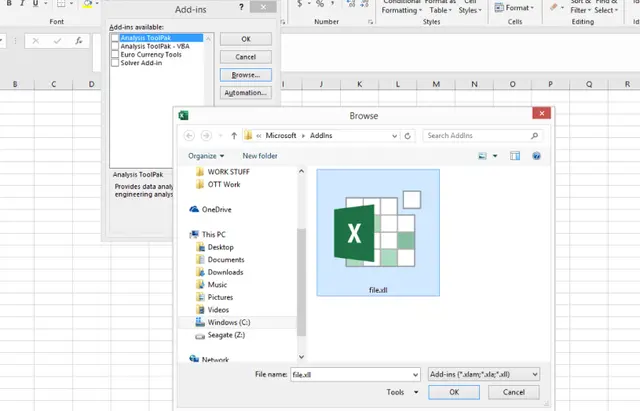Open the Number group dialog launcher
The width and height of the screenshot is (640, 411).
click(371, 22)
